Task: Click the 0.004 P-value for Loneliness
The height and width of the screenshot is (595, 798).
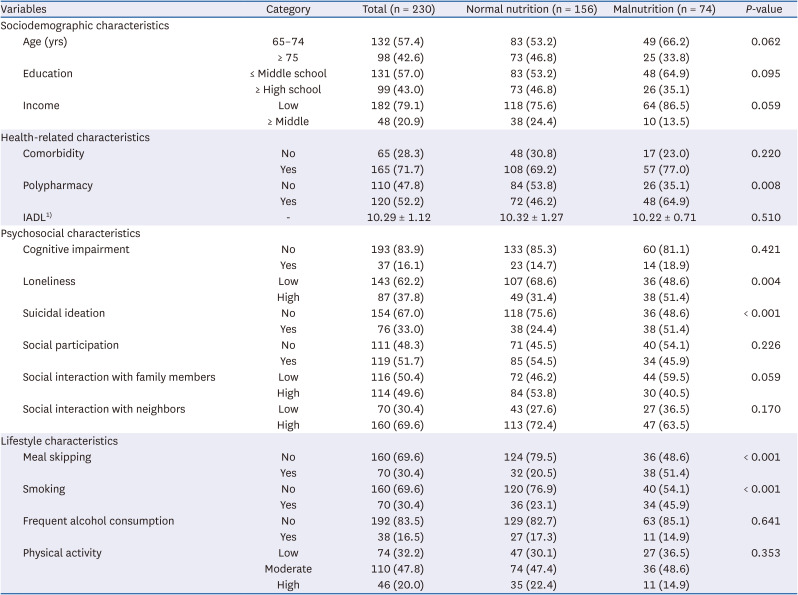Action: point(764,281)
